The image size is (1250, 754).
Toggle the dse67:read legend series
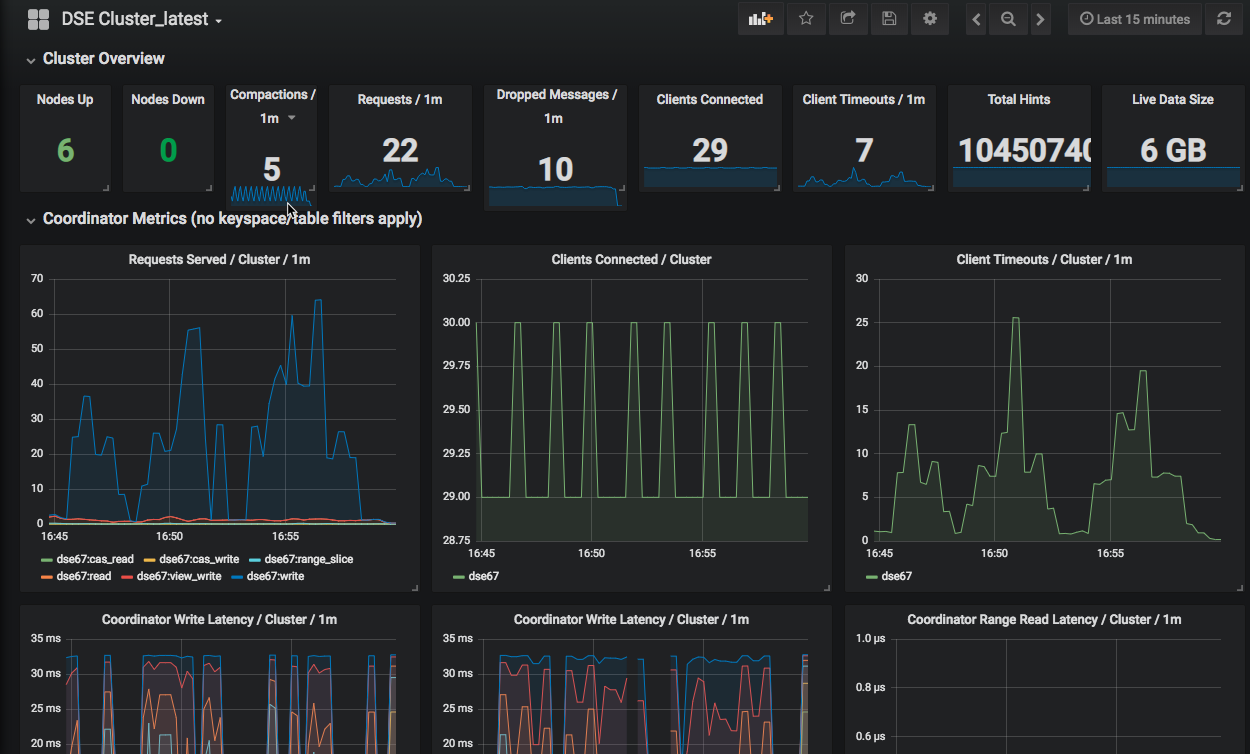tap(76, 576)
